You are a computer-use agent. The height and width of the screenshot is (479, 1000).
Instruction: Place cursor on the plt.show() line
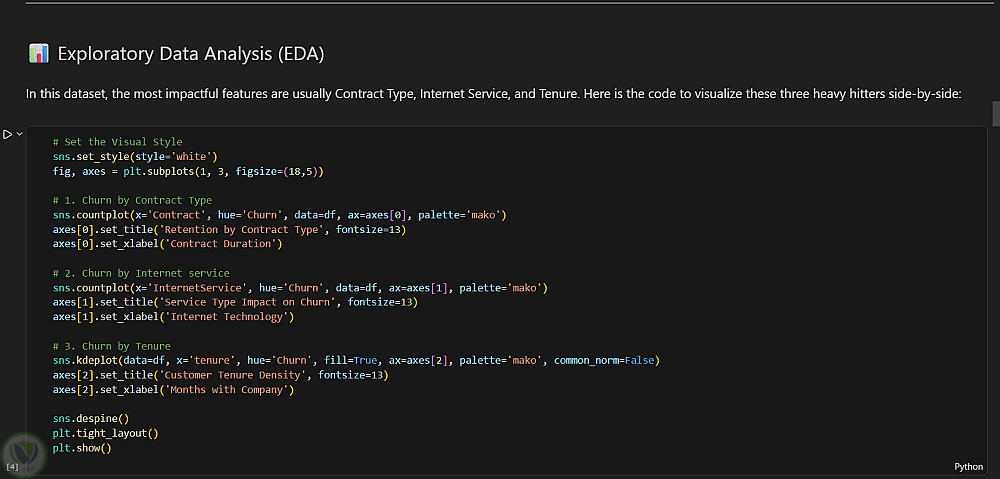click(x=82, y=448)
